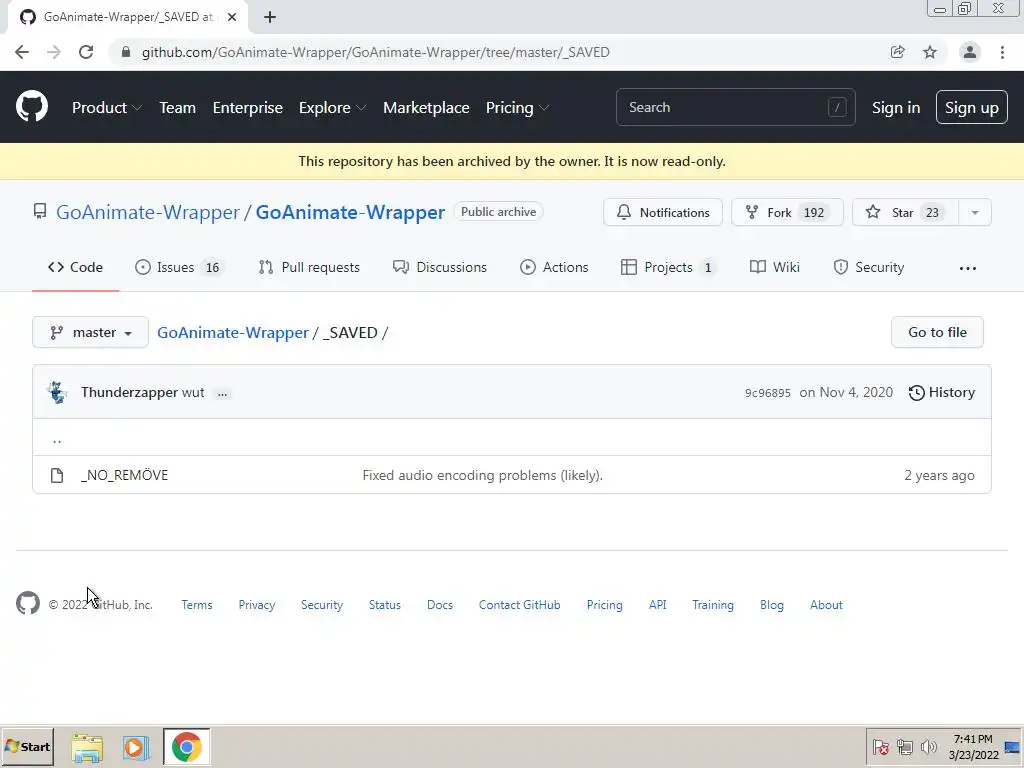Open the Wiki tab
The image size is (1024, 768).
(775, 267)
